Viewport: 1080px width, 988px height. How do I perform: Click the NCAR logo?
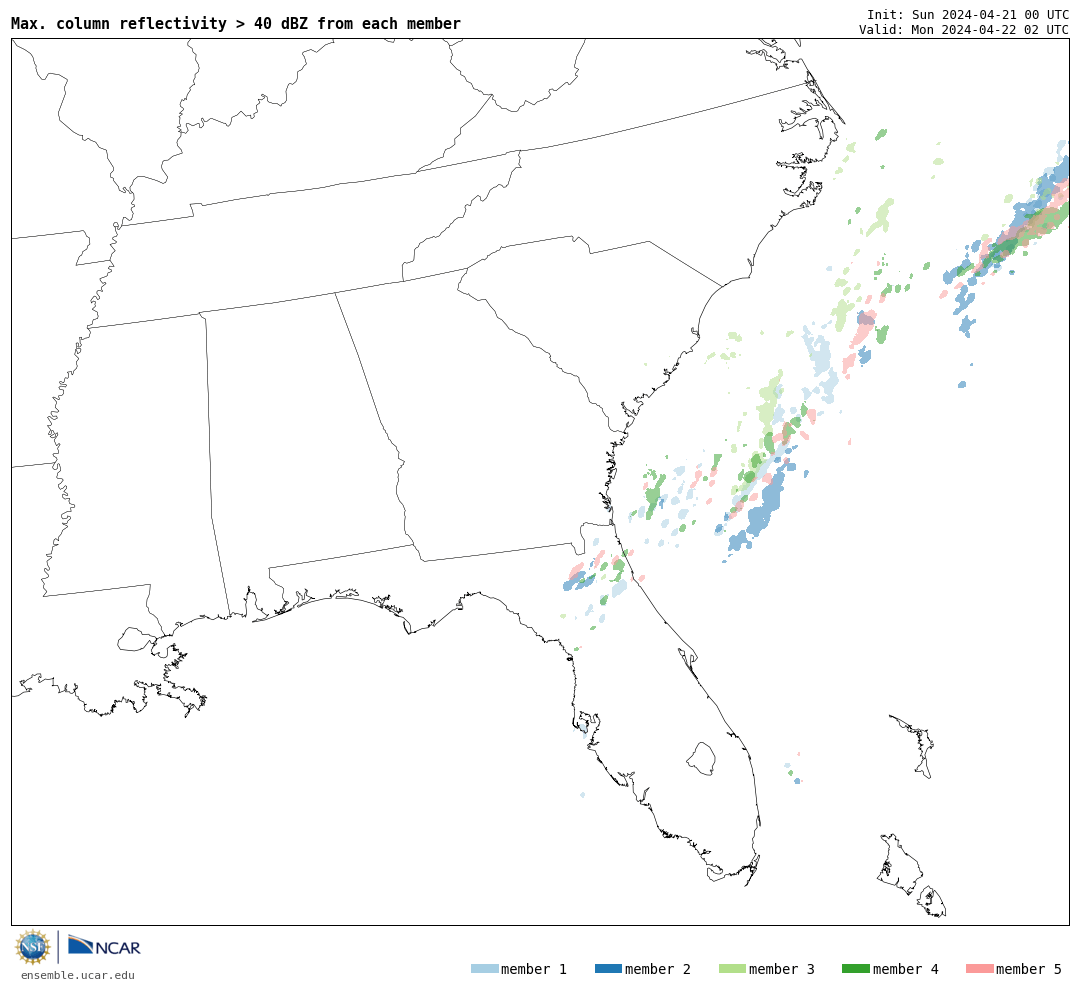[104, 946]
